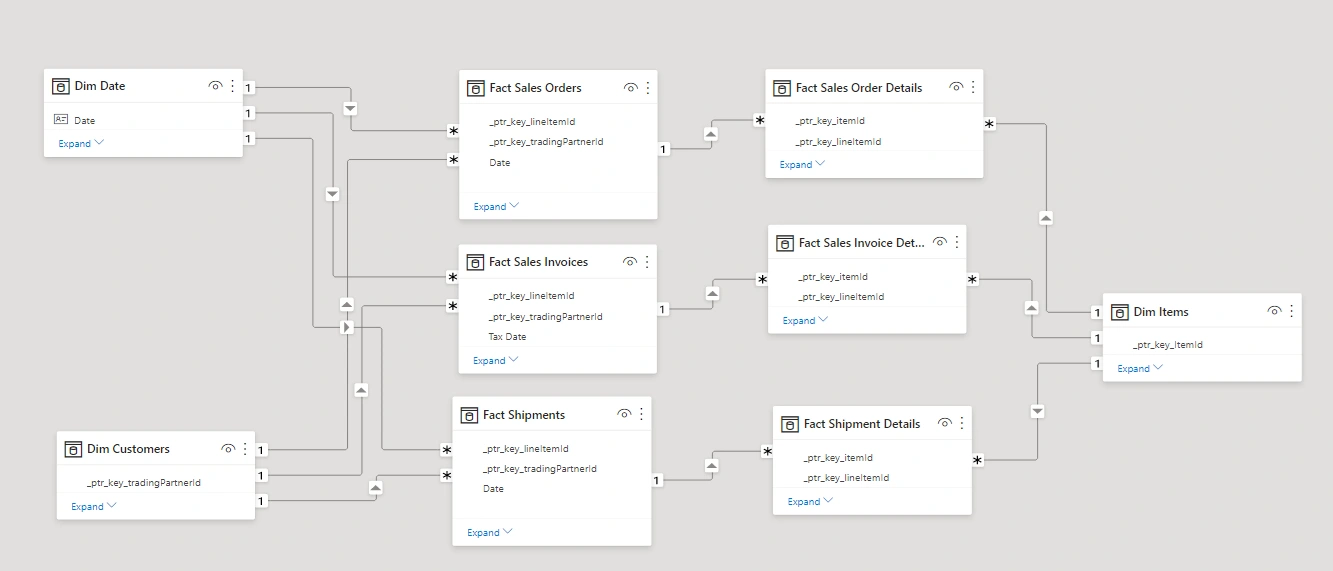Click the Fact Shipments table header
The image size is (1333, 571).
524,414
